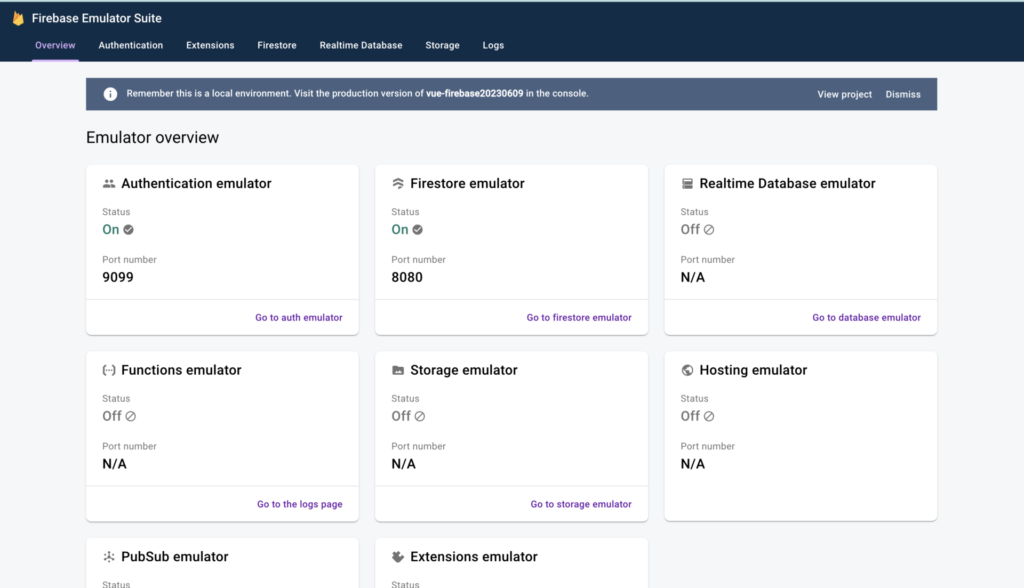Click the Hosting Off status icon
The height and width of the screenshot is (588, 1024).
[709, 416]
